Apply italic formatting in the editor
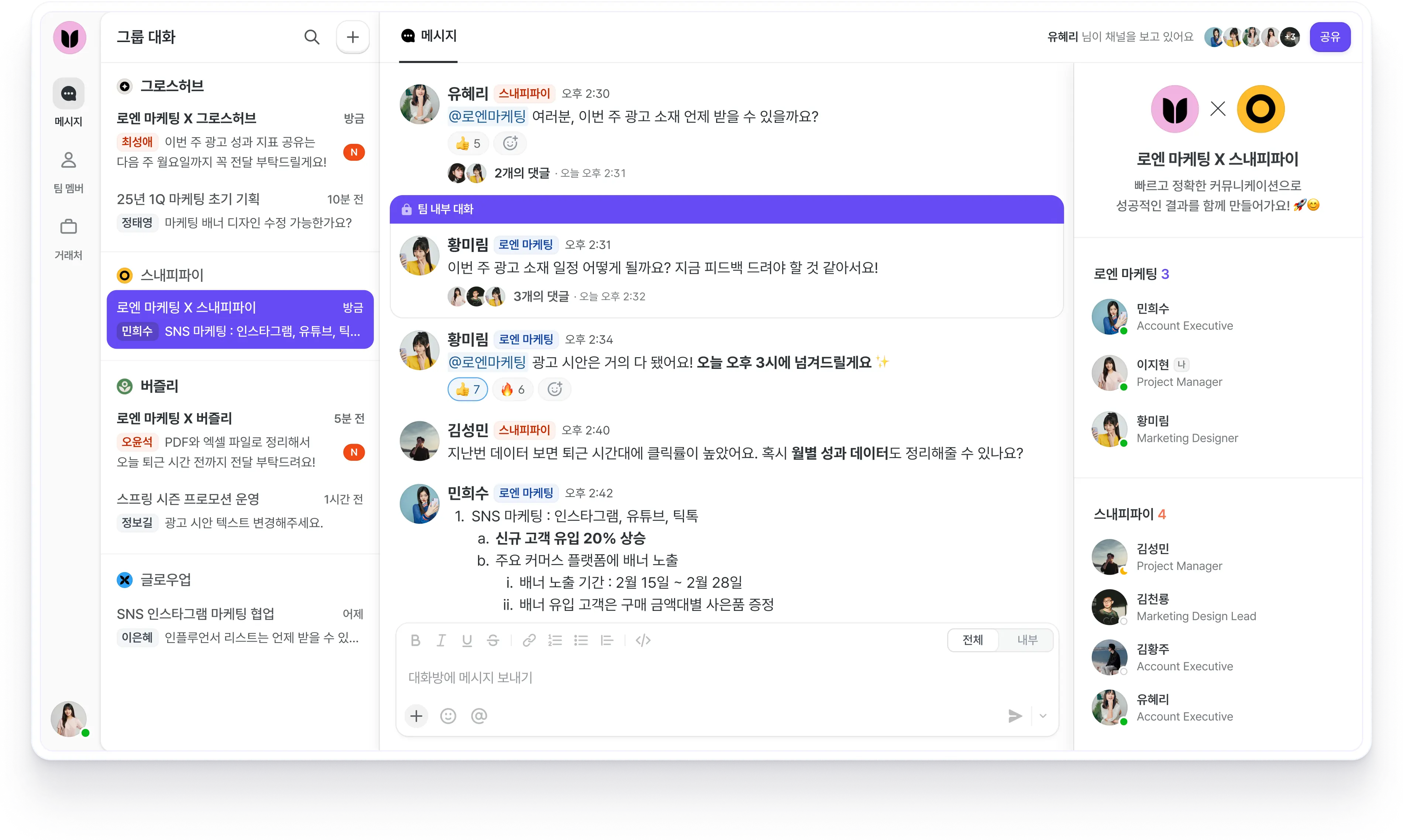This screenshot has height=840, width=1403. [441, 640]
